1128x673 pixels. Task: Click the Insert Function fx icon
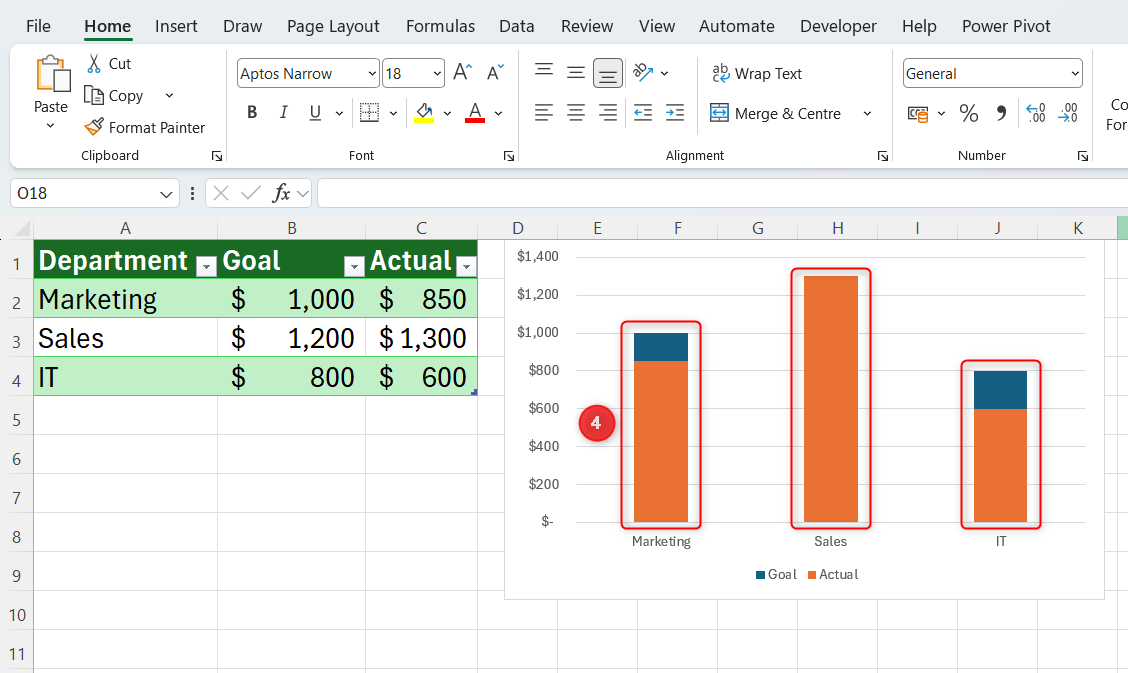[281, 193]
